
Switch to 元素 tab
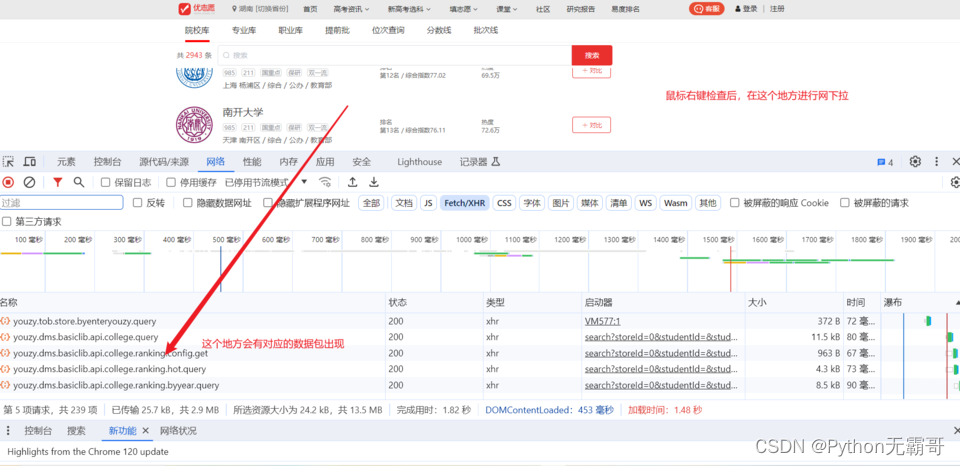66,162
